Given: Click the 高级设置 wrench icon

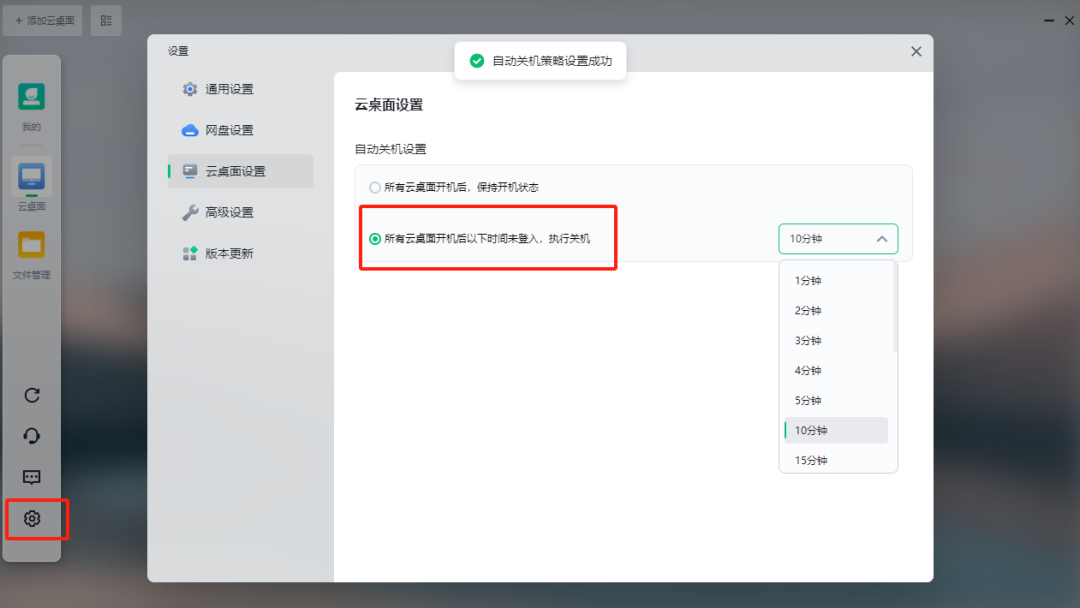Looking at the screenshot, I should click(189, 212).
